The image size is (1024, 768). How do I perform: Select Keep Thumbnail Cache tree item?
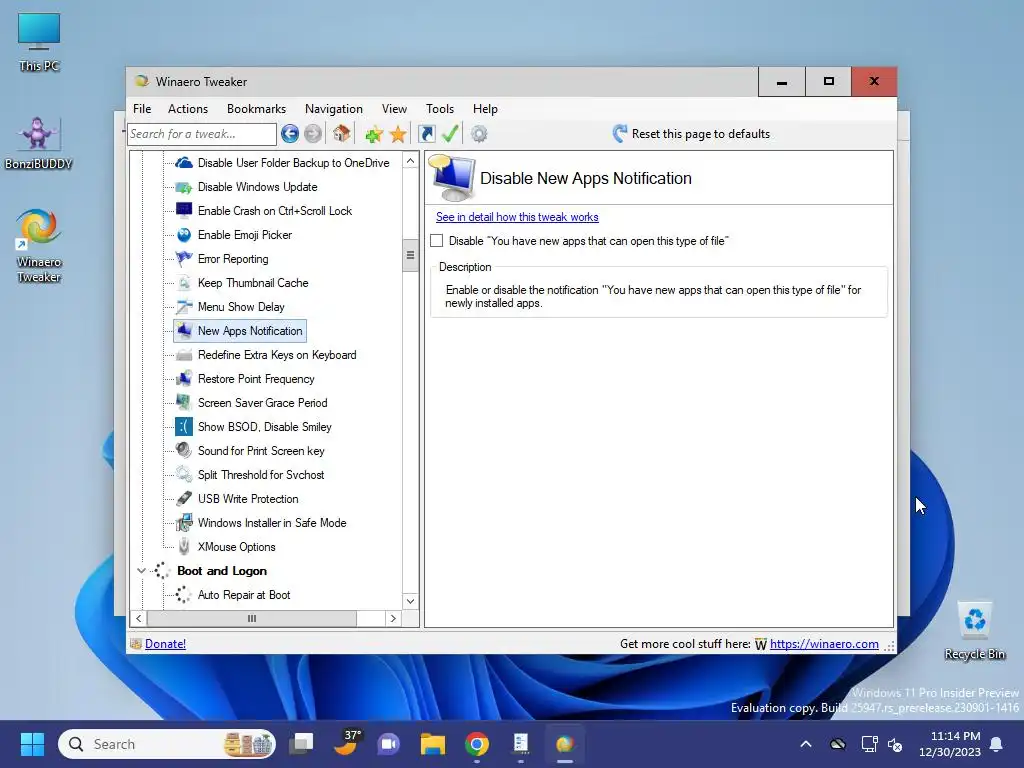click(x=253, y=283)
